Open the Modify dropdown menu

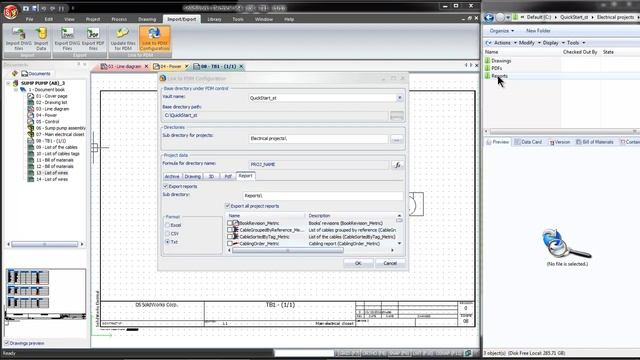[529, 42]
